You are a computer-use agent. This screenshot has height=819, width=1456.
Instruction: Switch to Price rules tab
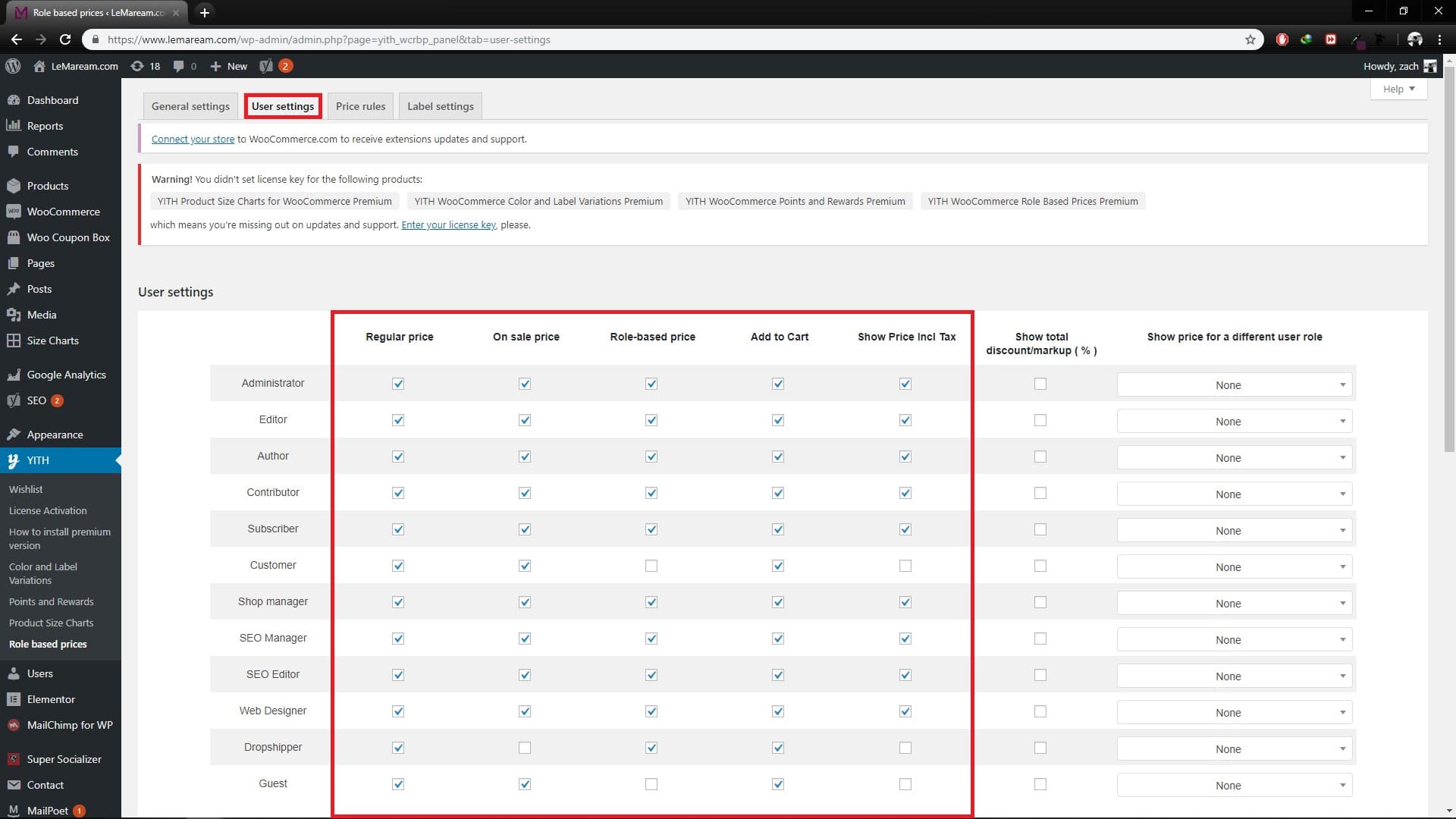click(x=360, y=106)
